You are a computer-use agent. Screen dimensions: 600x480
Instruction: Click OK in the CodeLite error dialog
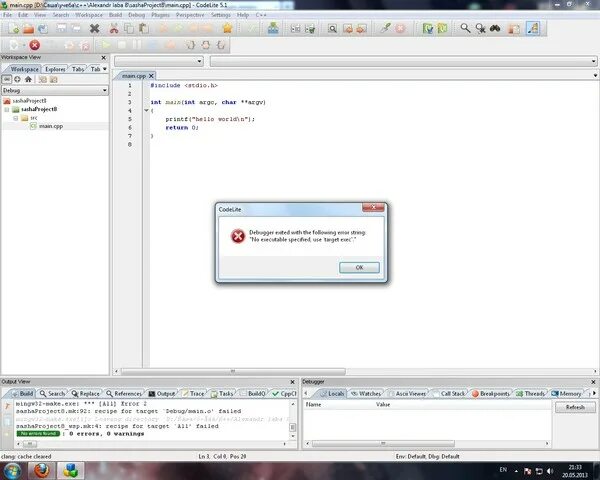(x=359, y=268)
